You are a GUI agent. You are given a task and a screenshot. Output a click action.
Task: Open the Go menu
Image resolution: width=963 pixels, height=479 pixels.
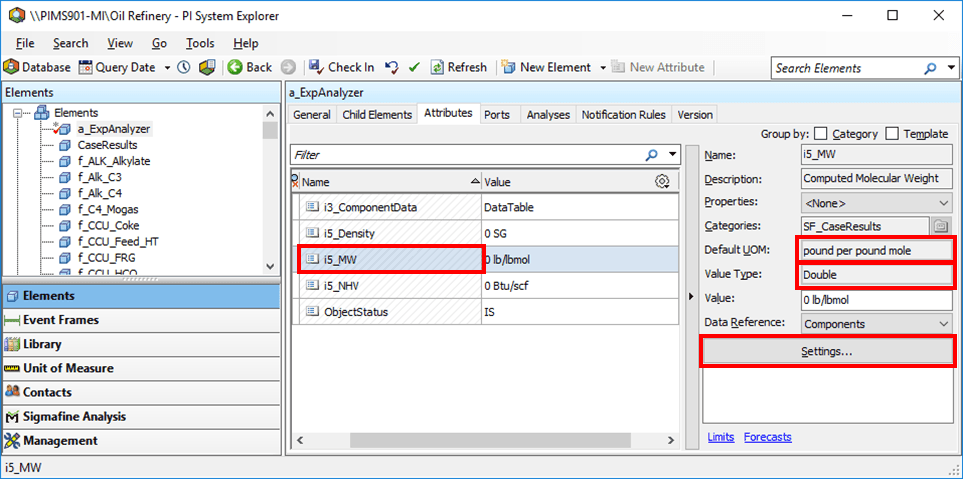(160, 44)
